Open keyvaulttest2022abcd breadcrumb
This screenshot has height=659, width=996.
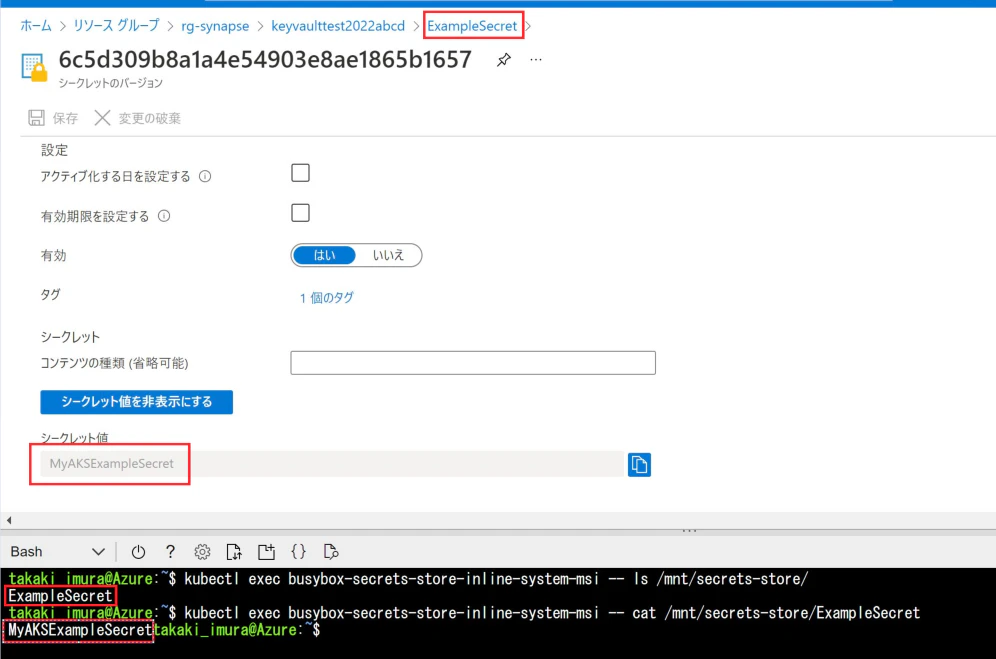pyautogui.click(x=338, y=26)
